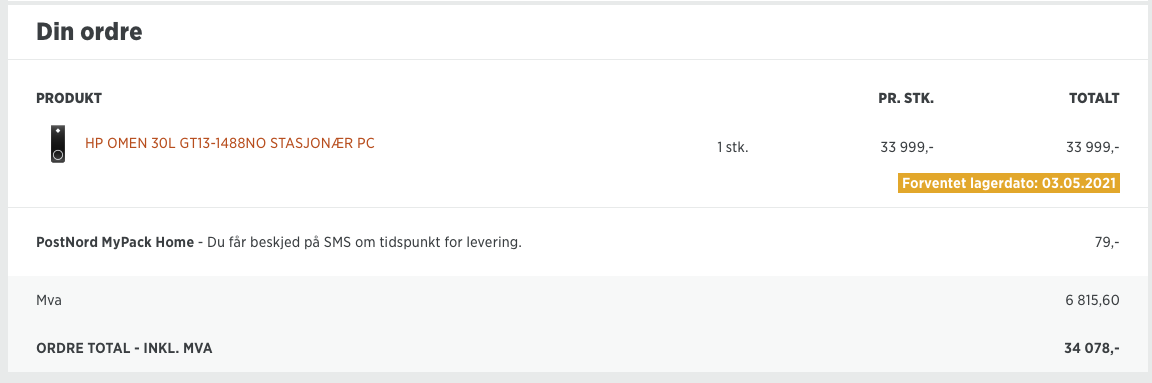
Task: Click the circular fan ring on tower image
Action: coord(58,155)
